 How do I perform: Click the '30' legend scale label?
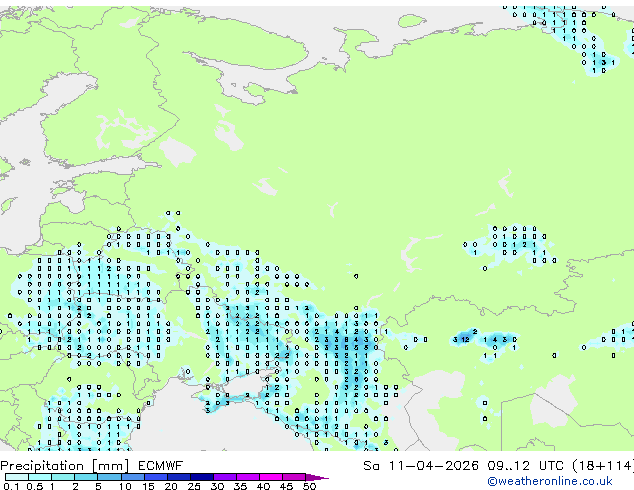[x=217, y=486]
